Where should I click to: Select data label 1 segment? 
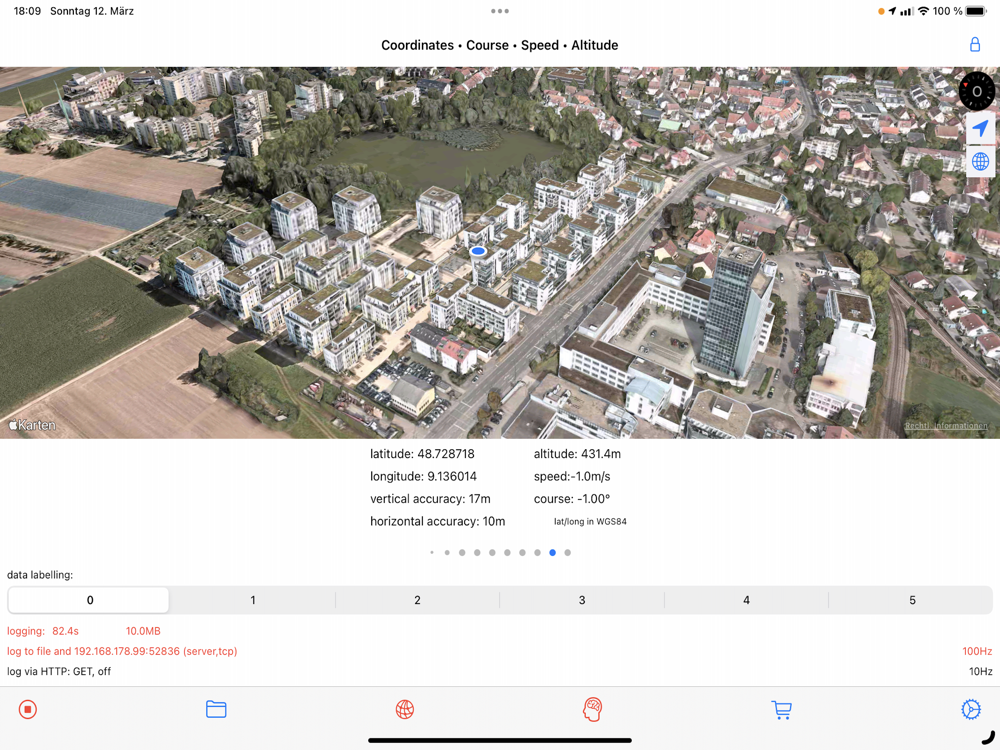click(x=253, y=600)
